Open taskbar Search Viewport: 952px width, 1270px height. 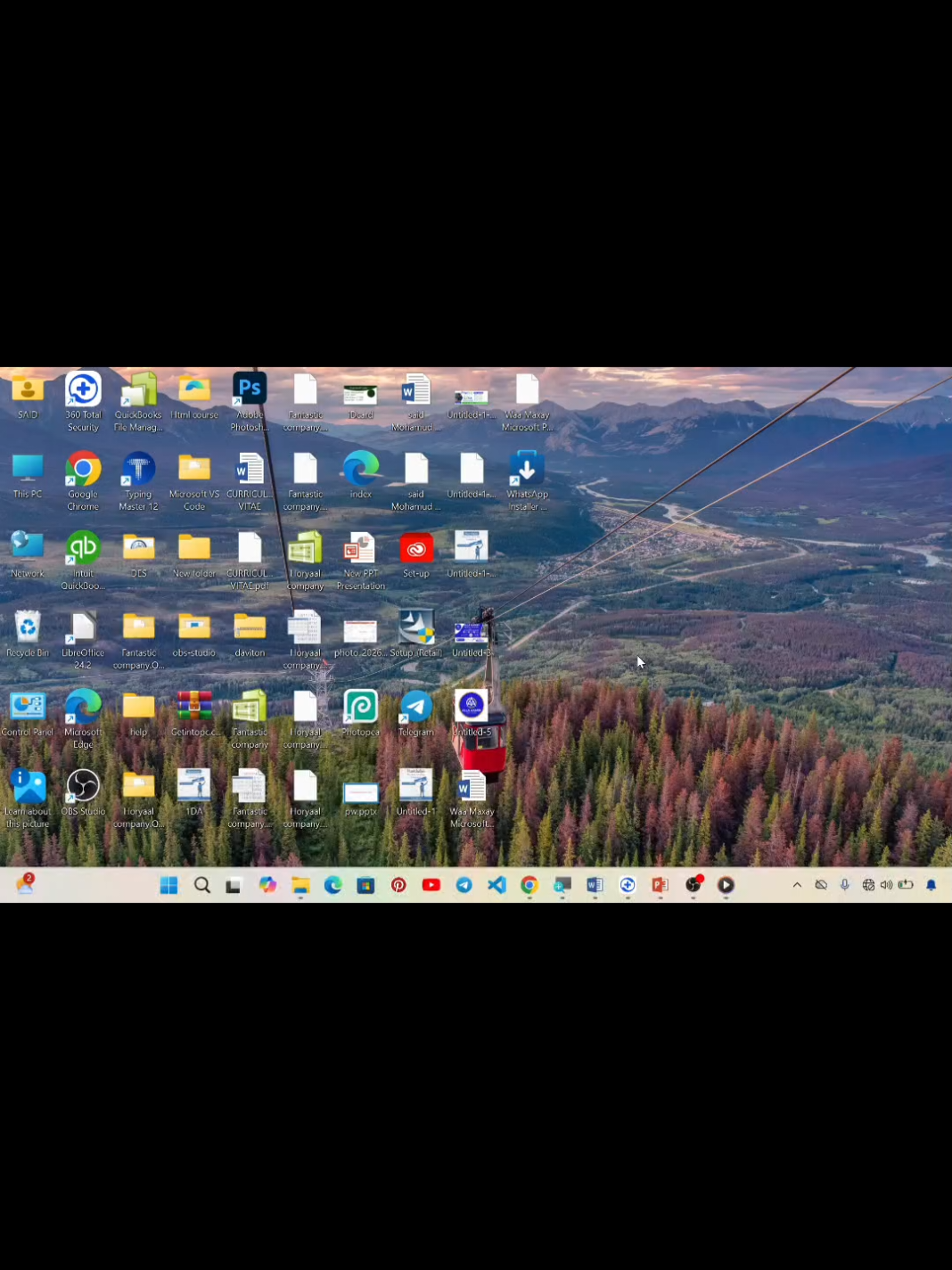click(x=202, y=885)
